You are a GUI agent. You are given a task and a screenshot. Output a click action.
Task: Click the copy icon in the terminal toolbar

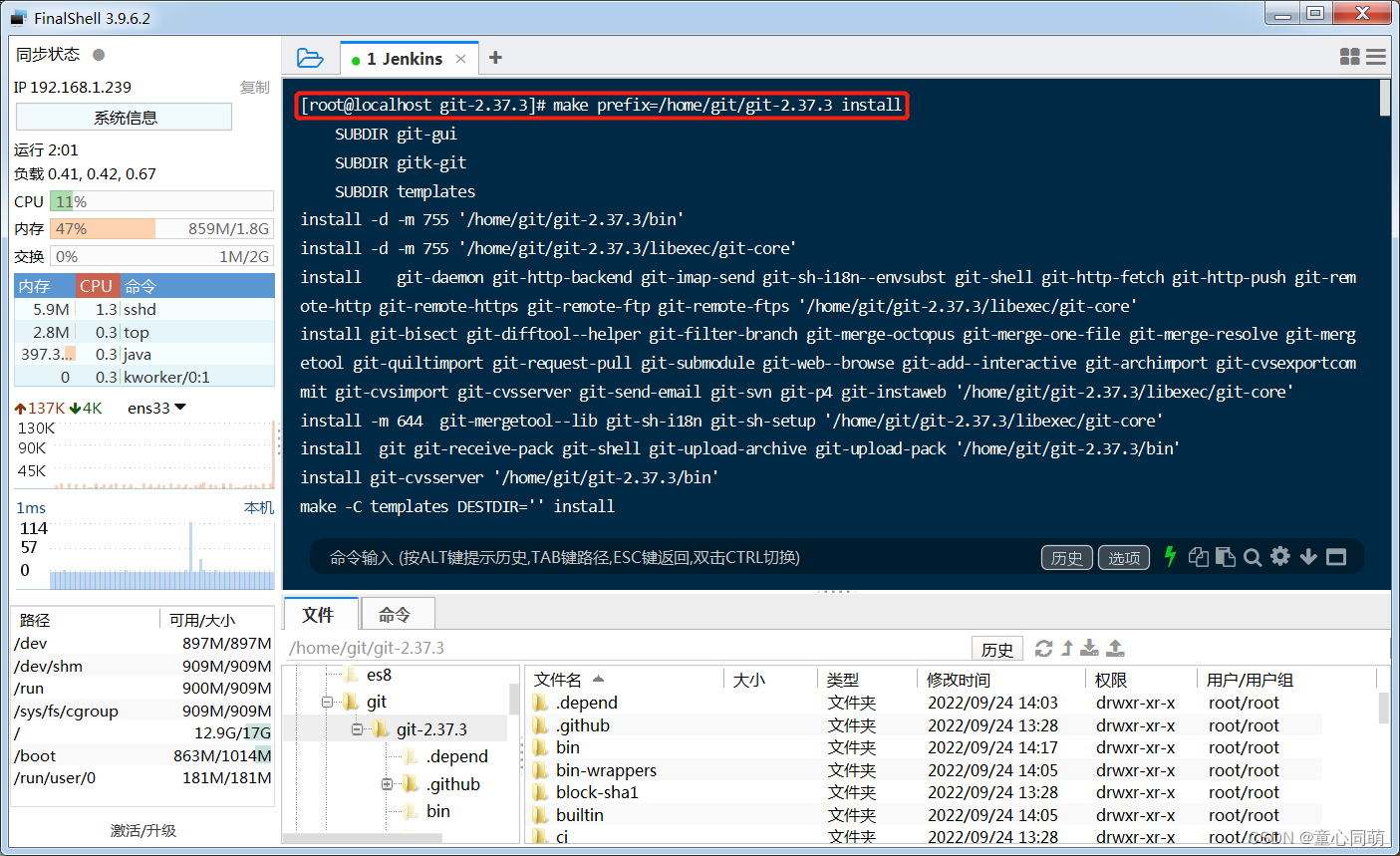tap(1199, 557)
